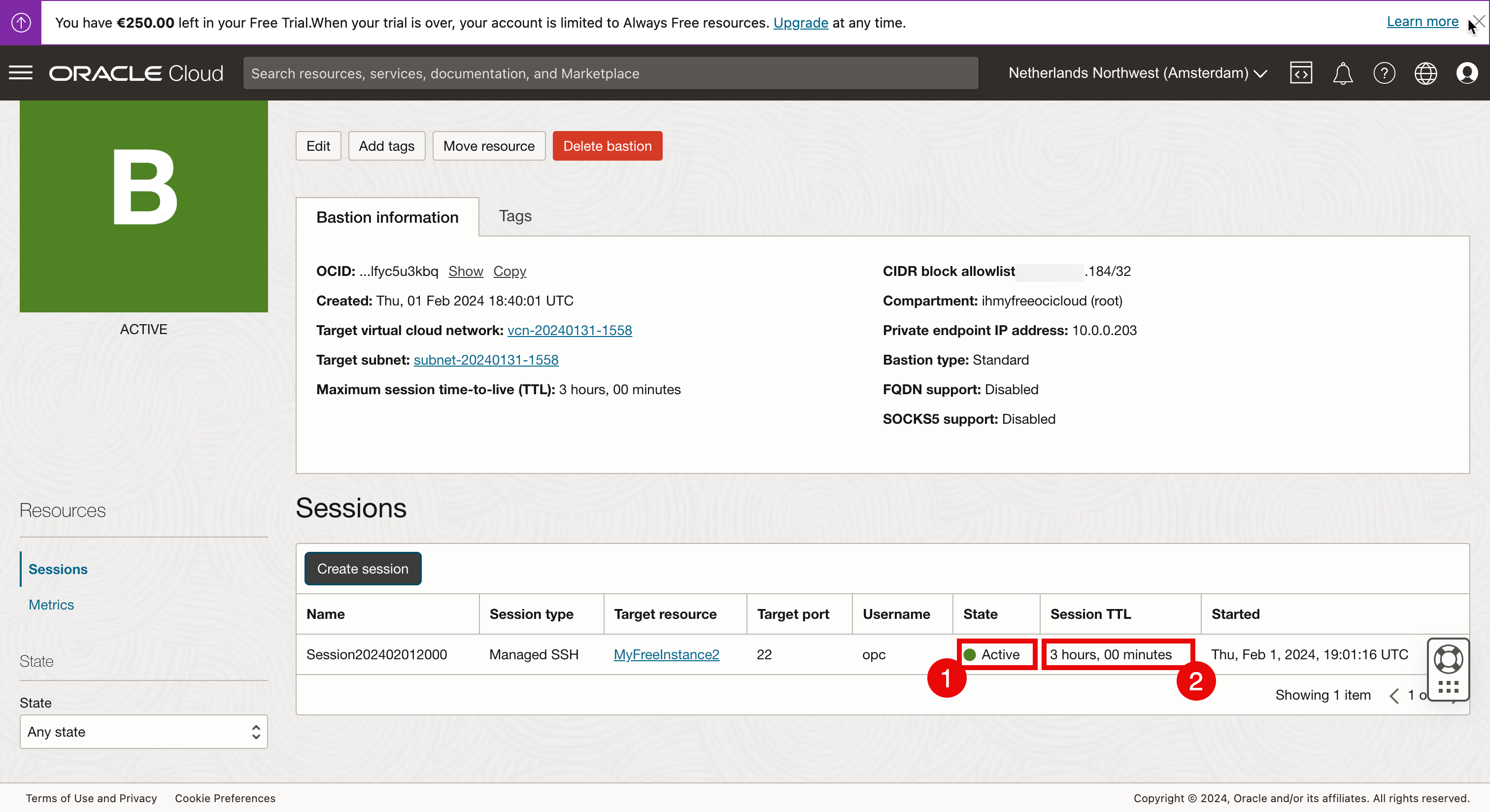Viewport: 1490px width, 812px height.
Task: Switch to the Tags tab
Action: [x=515, y=216]
